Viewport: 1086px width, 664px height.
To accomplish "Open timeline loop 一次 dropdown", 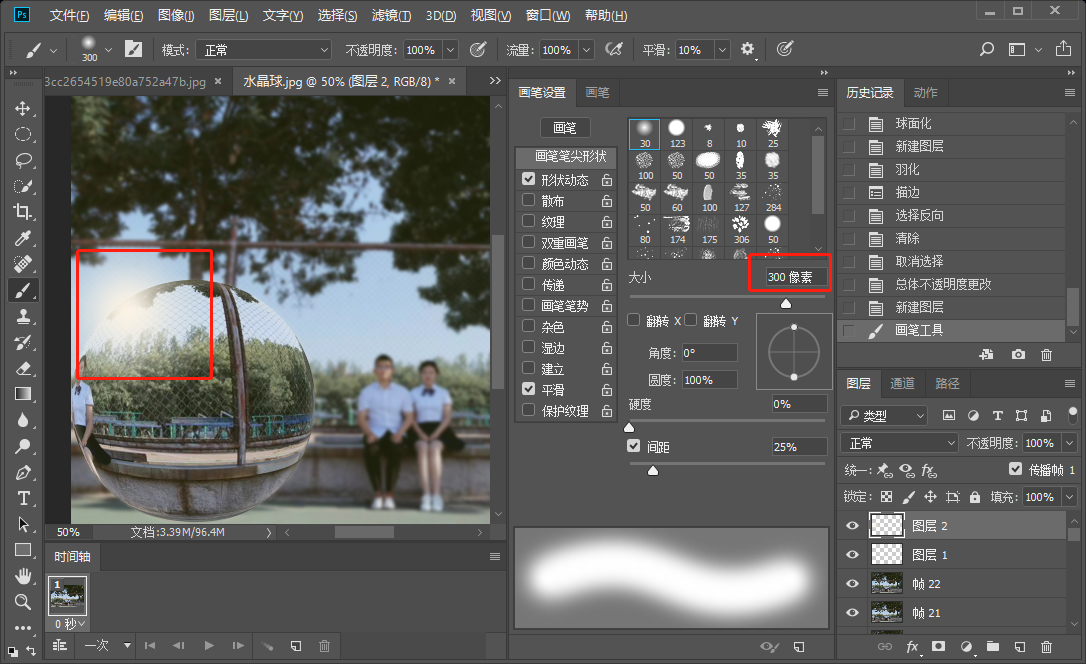I will tap(107, 645).
